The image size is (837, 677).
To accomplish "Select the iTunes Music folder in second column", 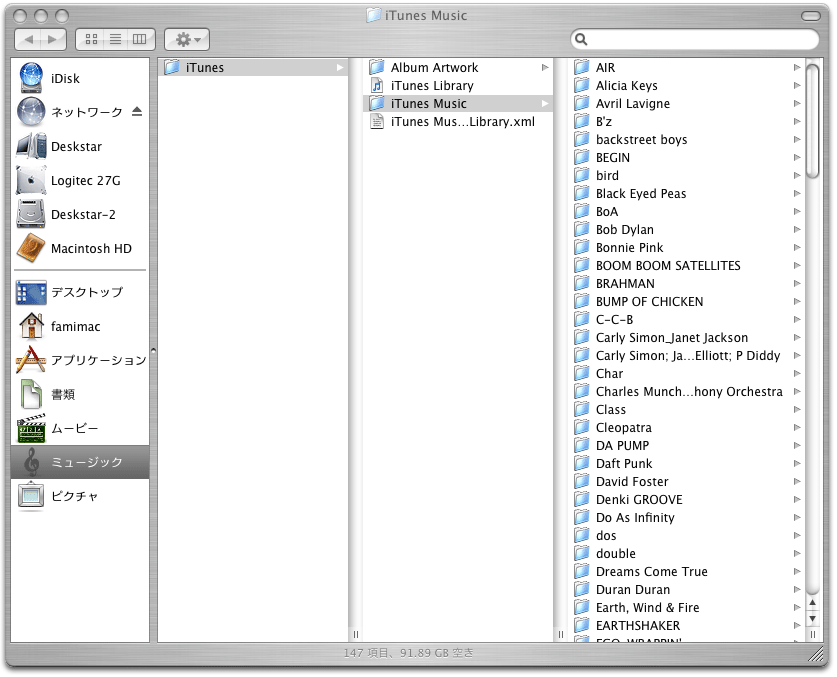I will (458, 104).
